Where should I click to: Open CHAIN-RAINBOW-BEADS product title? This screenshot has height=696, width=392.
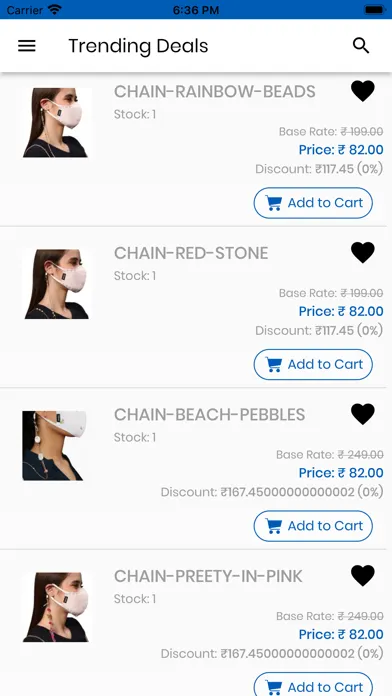click(214, 92)
